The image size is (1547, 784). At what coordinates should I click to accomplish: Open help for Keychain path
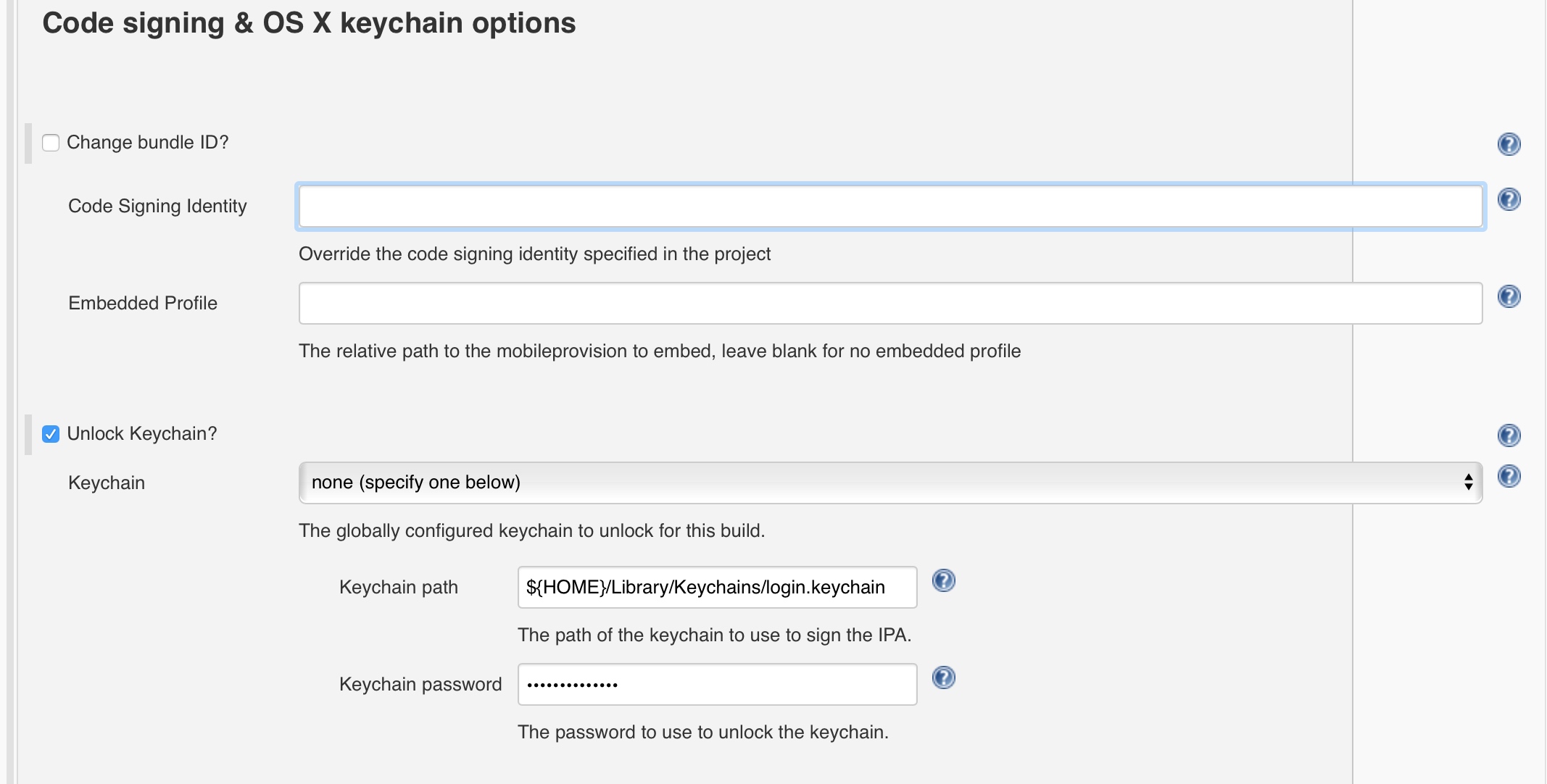943,580
